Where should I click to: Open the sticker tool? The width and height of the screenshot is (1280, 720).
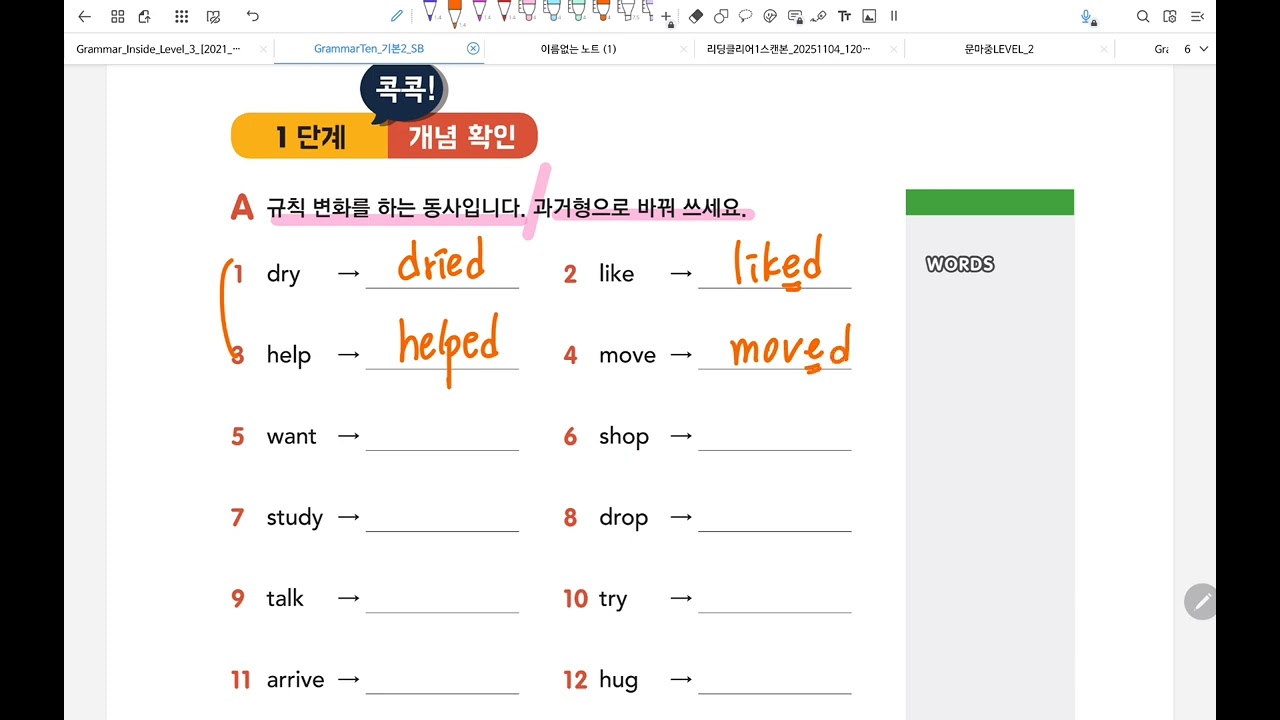coord(770,16)
